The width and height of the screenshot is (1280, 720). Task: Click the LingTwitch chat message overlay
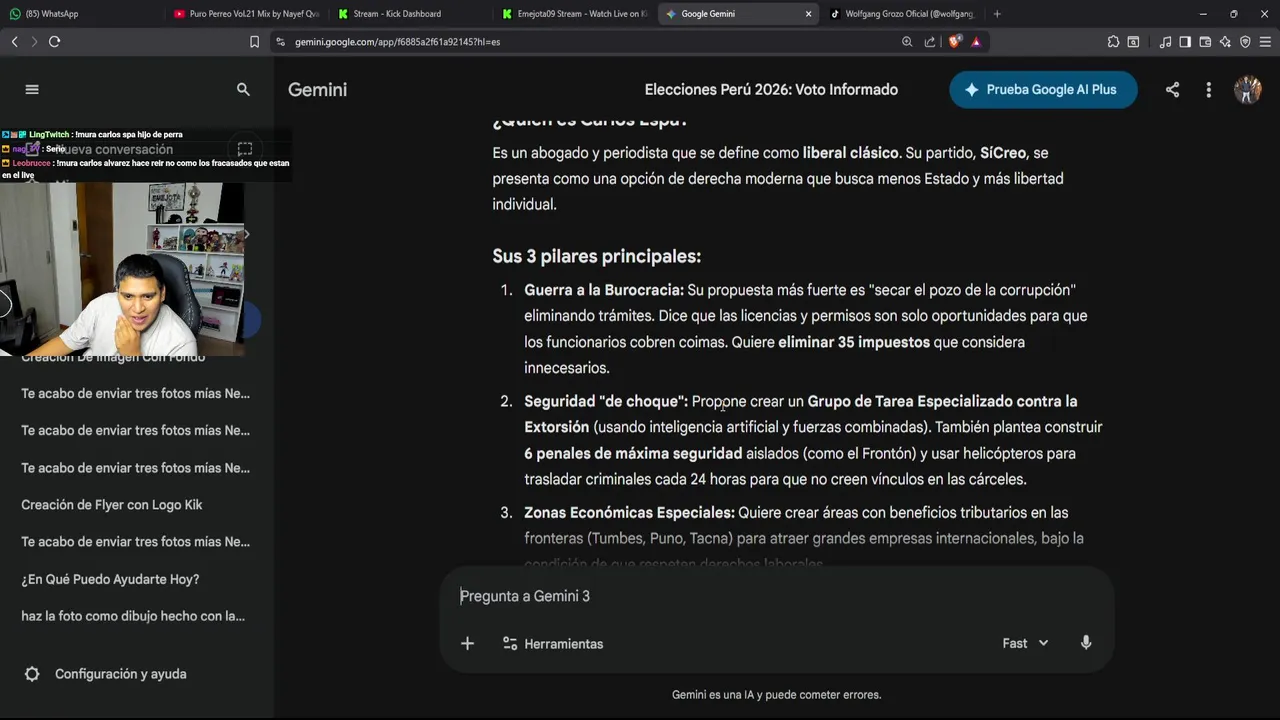click(92, 134)
